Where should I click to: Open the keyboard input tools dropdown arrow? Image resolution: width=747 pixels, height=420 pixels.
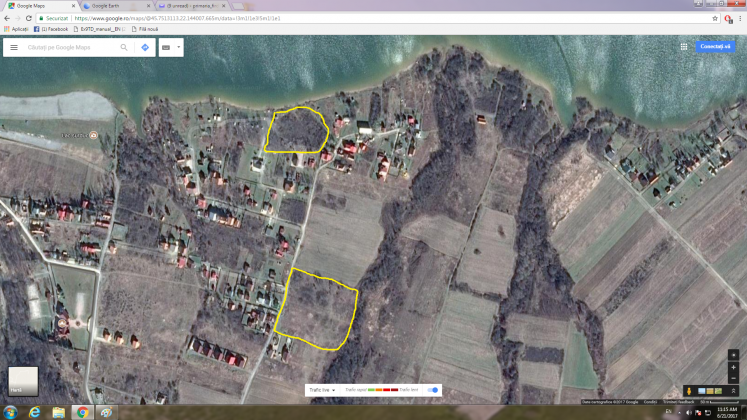click(179, 47)
